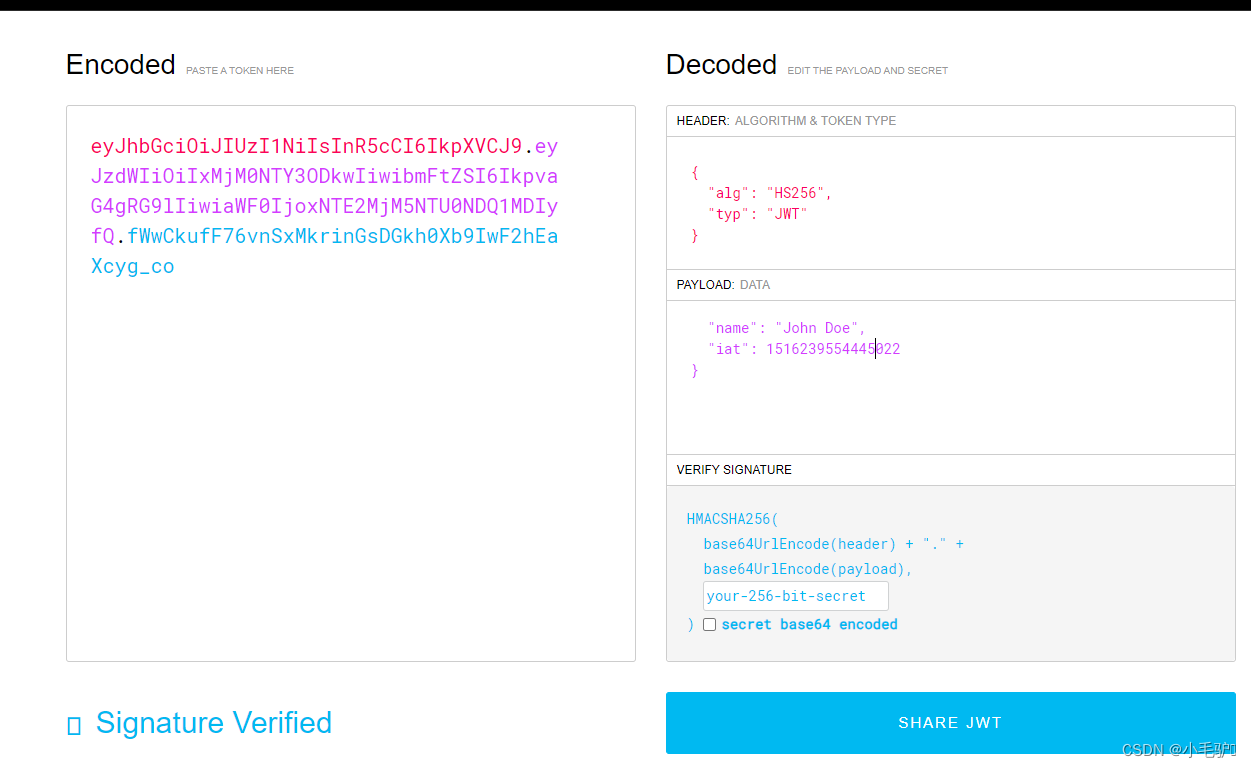This screenshot has width=1251, height=768.
Task: Click the Encoded panel heading
Action: coord(120,64)
